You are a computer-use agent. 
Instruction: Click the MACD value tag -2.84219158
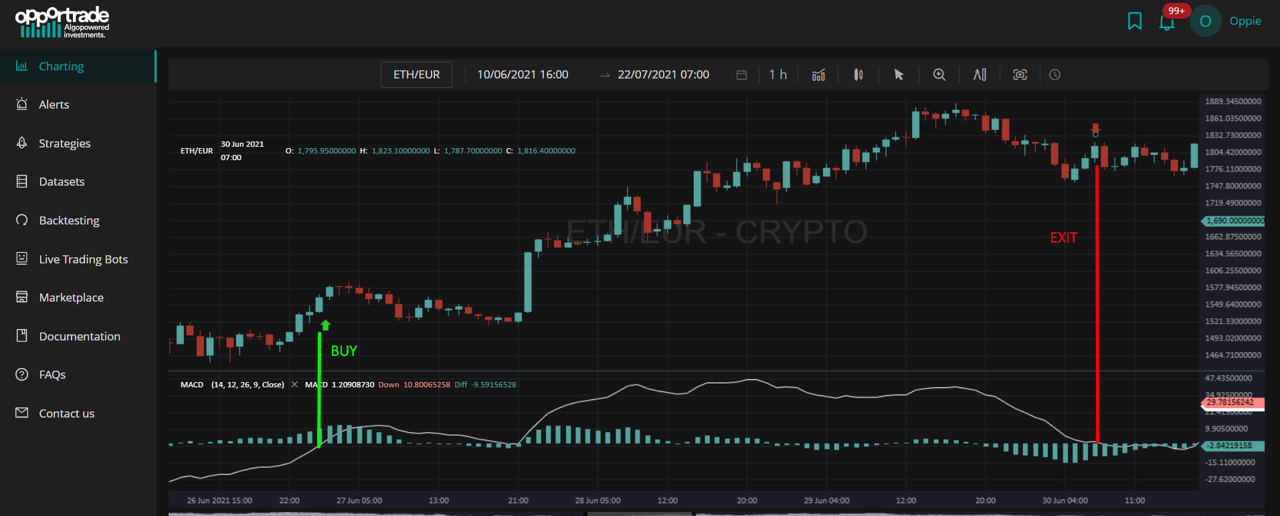click(x=1232, y=446)
